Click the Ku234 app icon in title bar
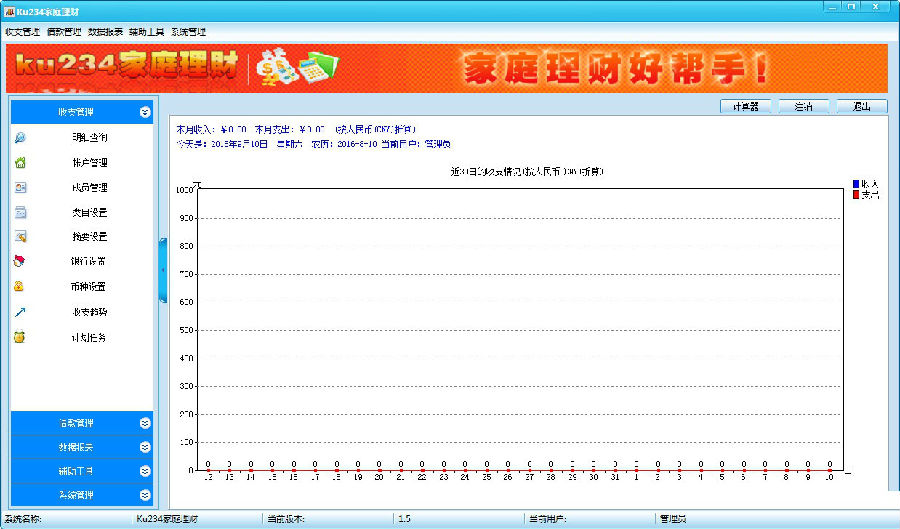This screenshot has width=900, height=529. point(9,11)
